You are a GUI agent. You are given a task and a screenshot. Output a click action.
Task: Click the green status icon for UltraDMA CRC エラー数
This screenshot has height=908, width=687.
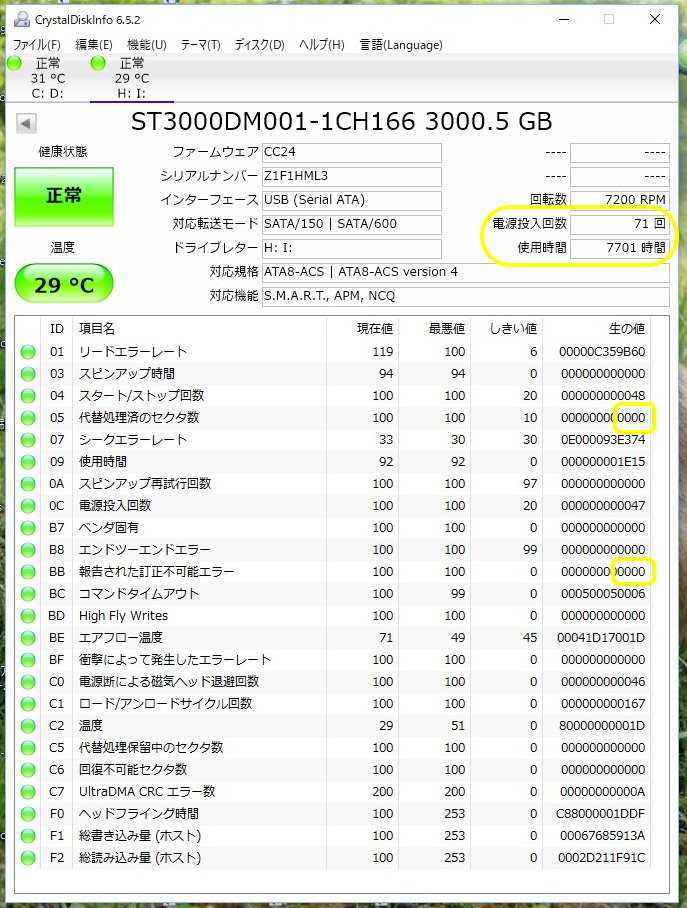click(28, 792)
